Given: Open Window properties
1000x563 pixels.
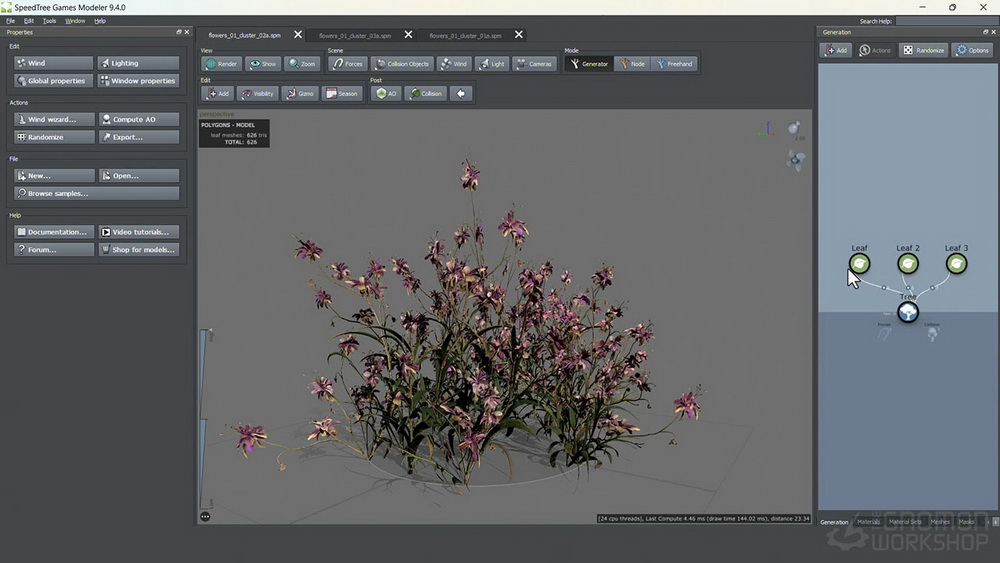Looking at the screenshot, I should click(138, 81).
